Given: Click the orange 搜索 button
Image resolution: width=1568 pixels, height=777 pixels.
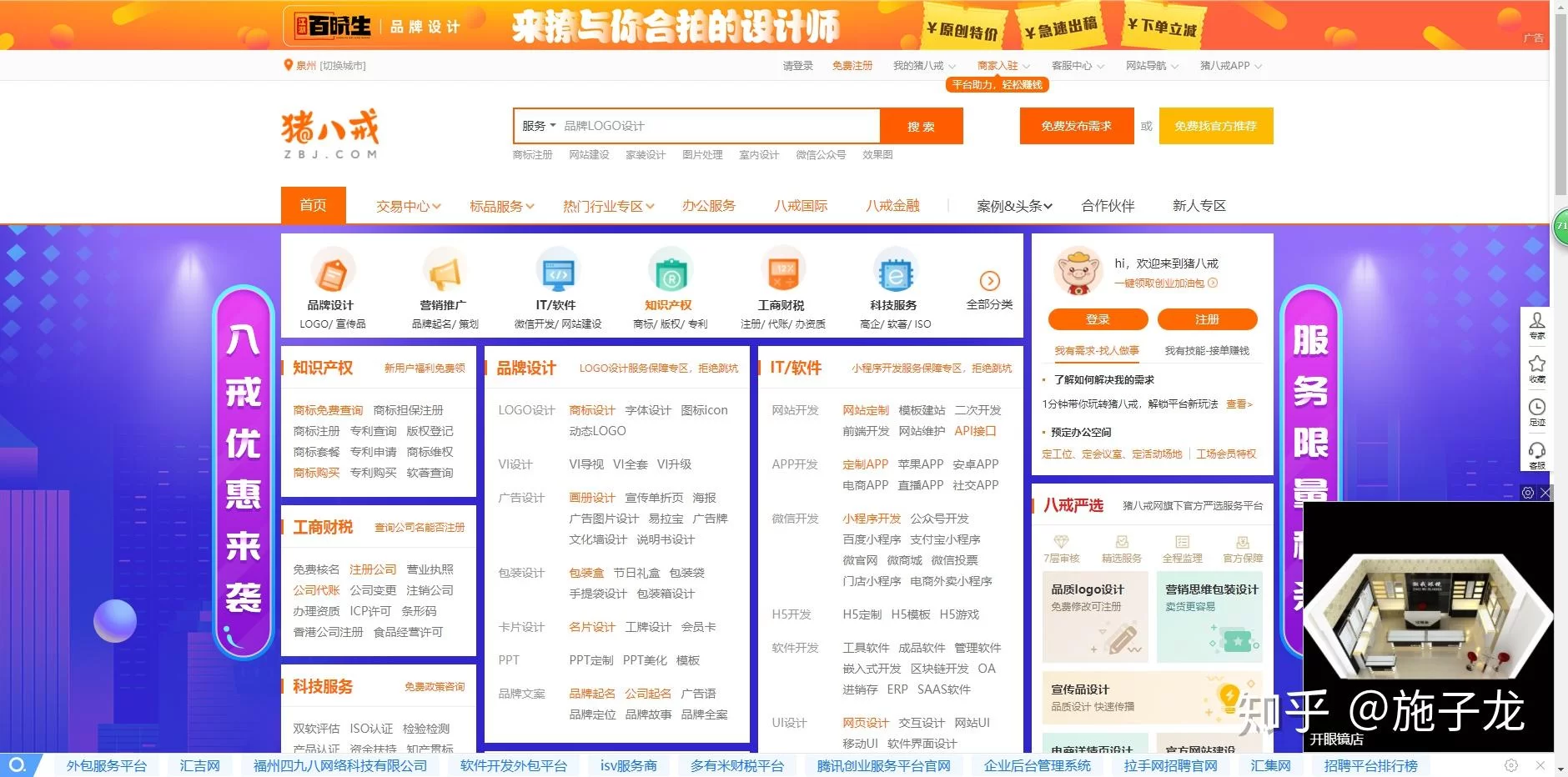Looking at the screenshot, I should pyautogui.click(x=921, y=126).
